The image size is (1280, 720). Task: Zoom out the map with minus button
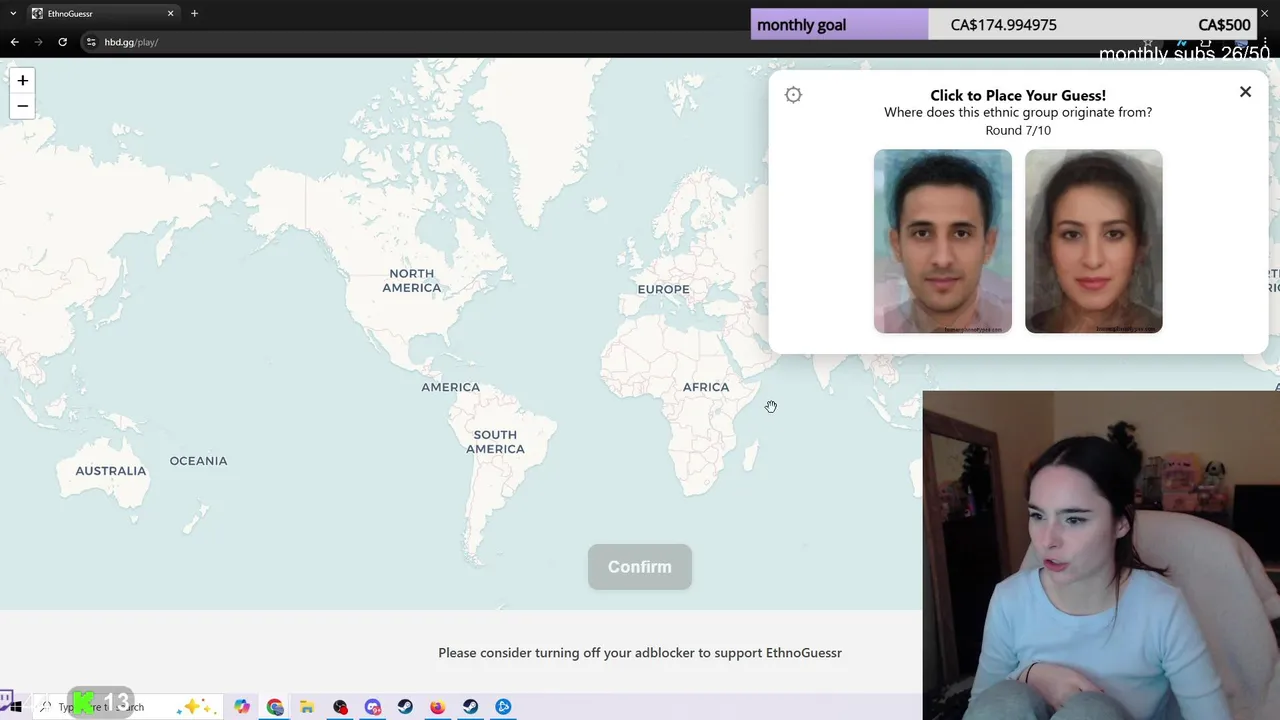click(22, 106)
